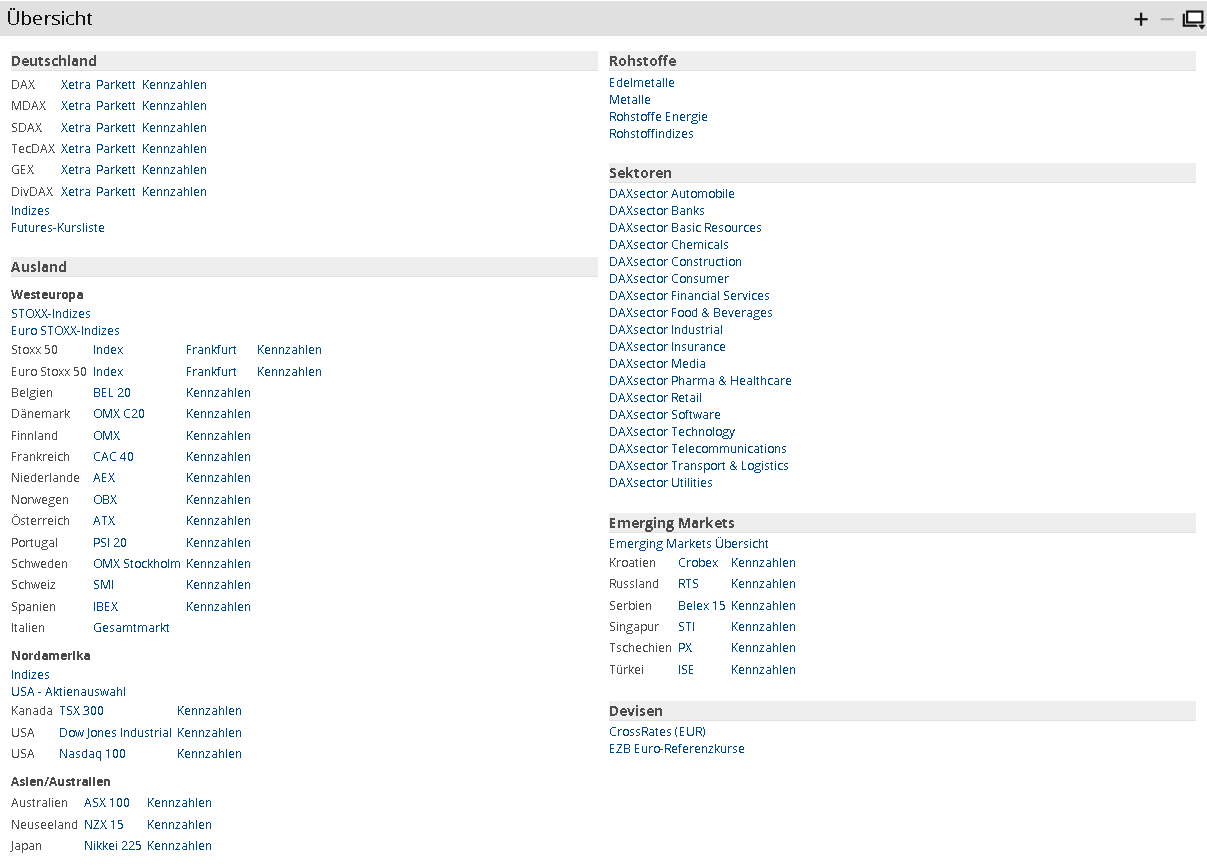
Task: Open EZB Euro-Referenzkurse link
Action: coord(676,749)
